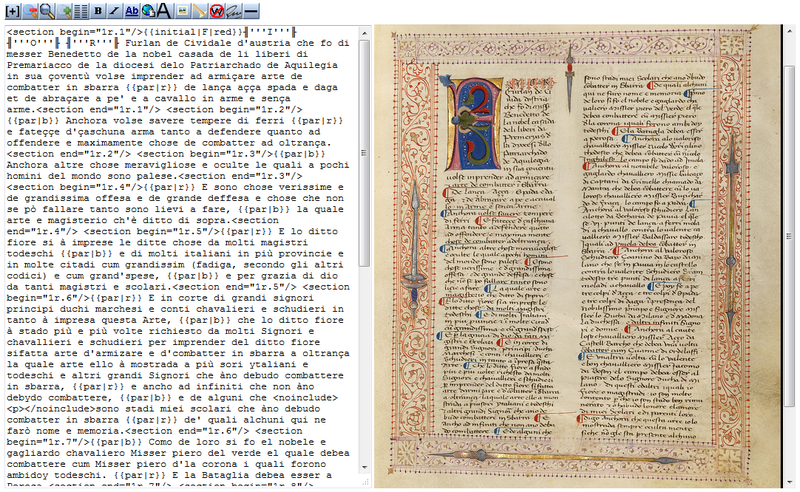
Task: Click the zoom out magnifier icon
Action: click(31, 11)
